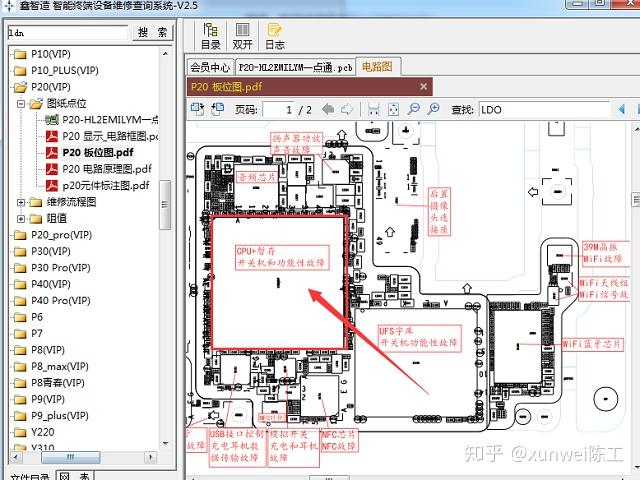
Task: Select the 电路图 tab
Action: [x=378, y=66]
